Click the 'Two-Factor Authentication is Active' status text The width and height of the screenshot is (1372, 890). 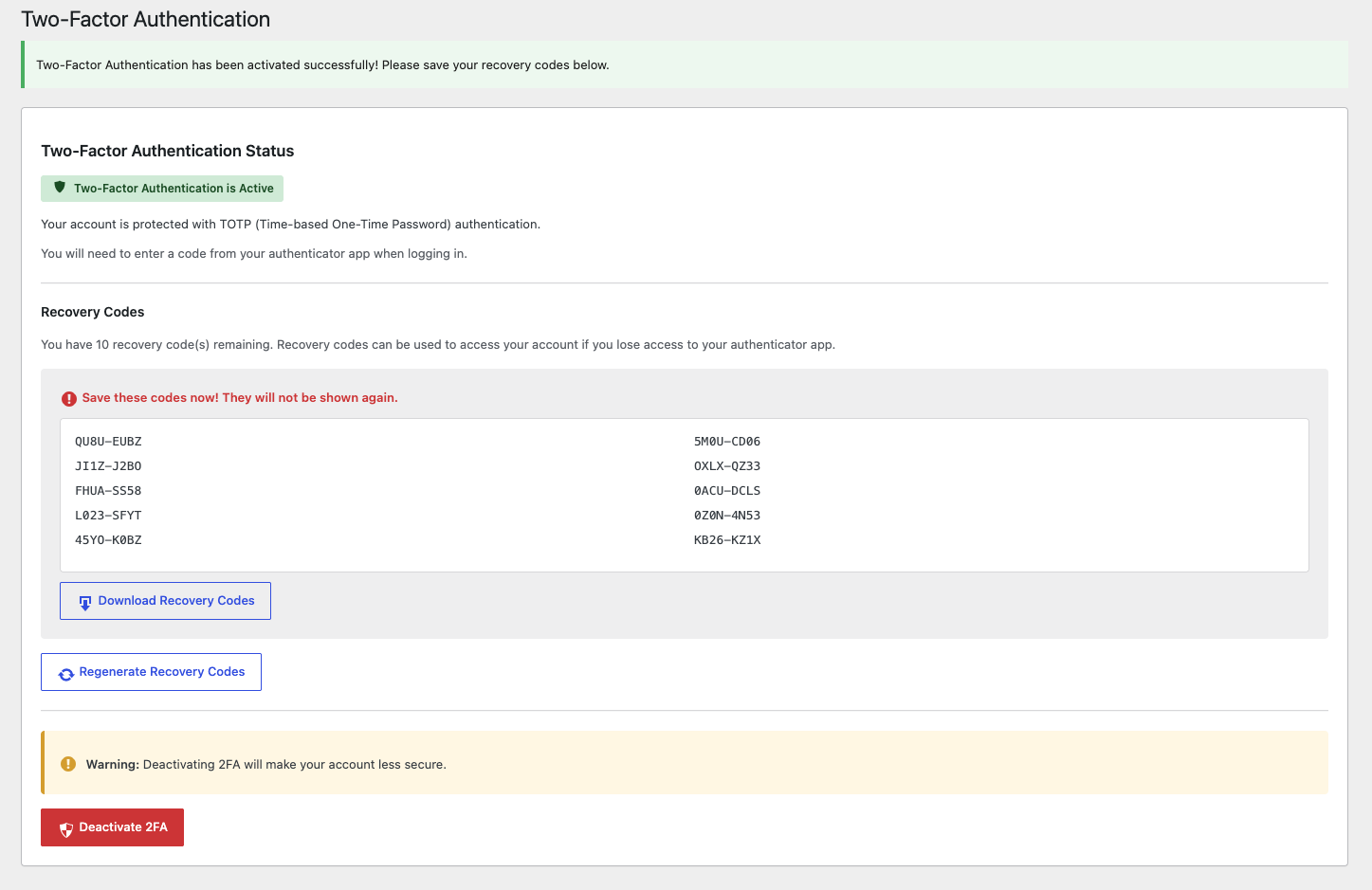(x=174, y=189)
